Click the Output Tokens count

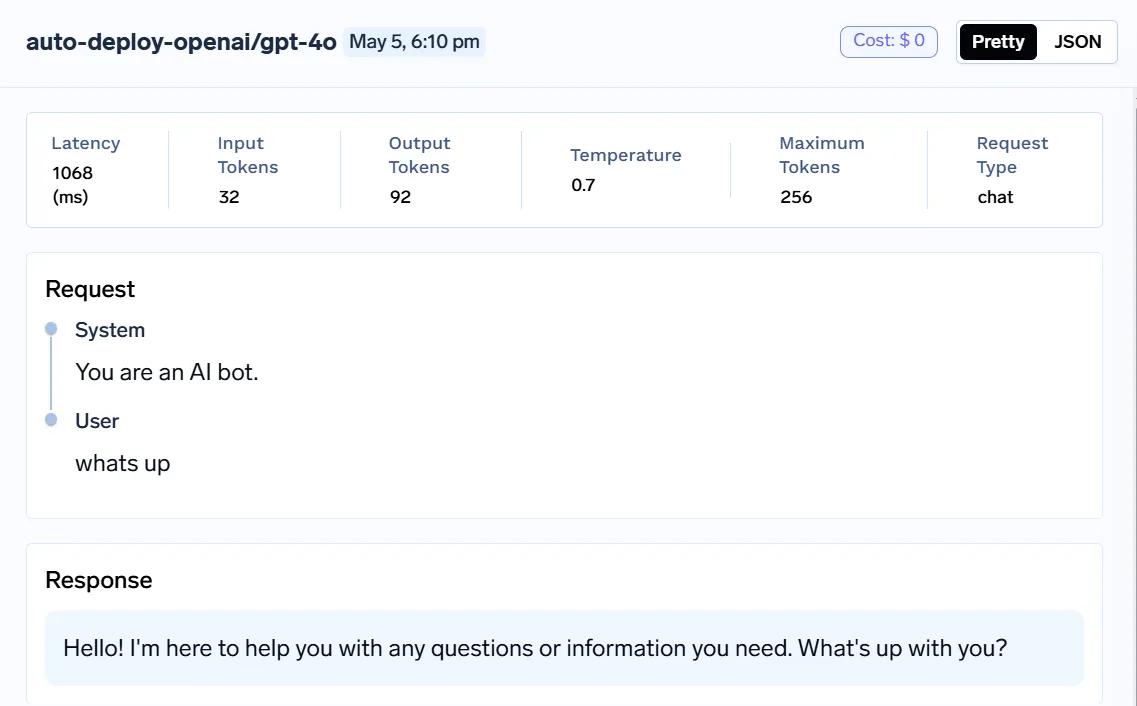tap(400, 196)
